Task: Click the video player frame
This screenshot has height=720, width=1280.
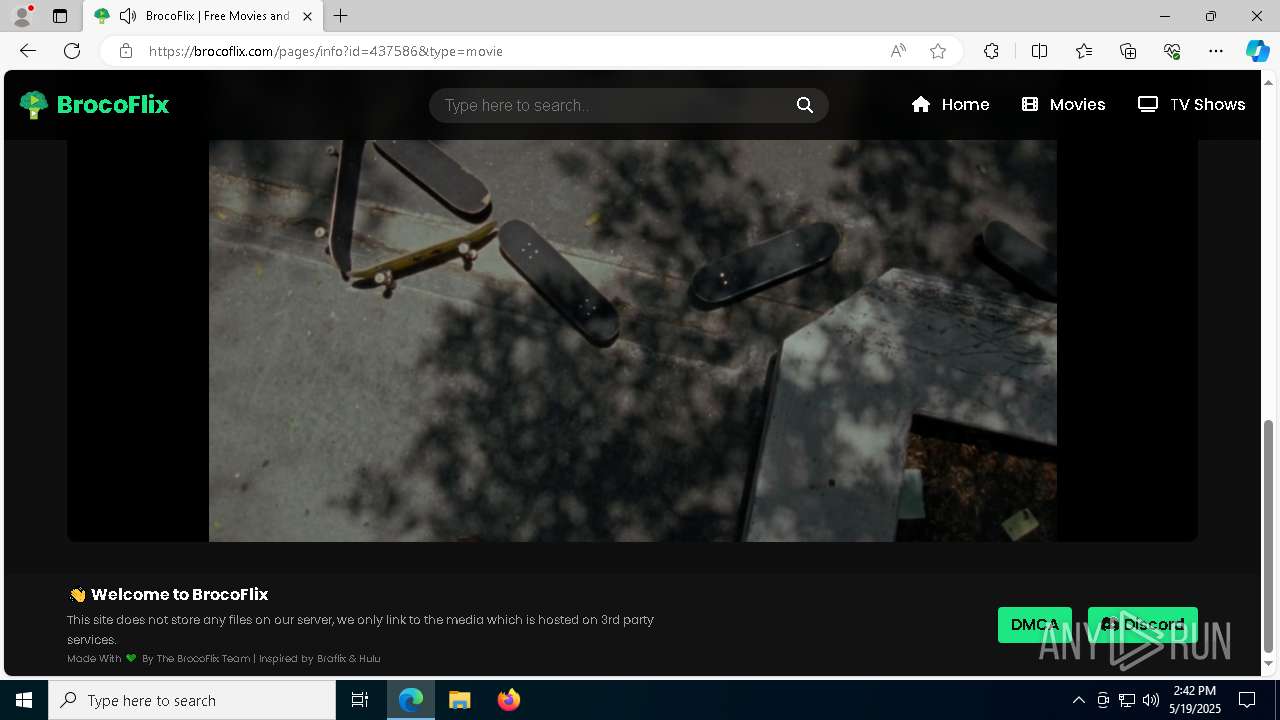Action: point(632,340)
